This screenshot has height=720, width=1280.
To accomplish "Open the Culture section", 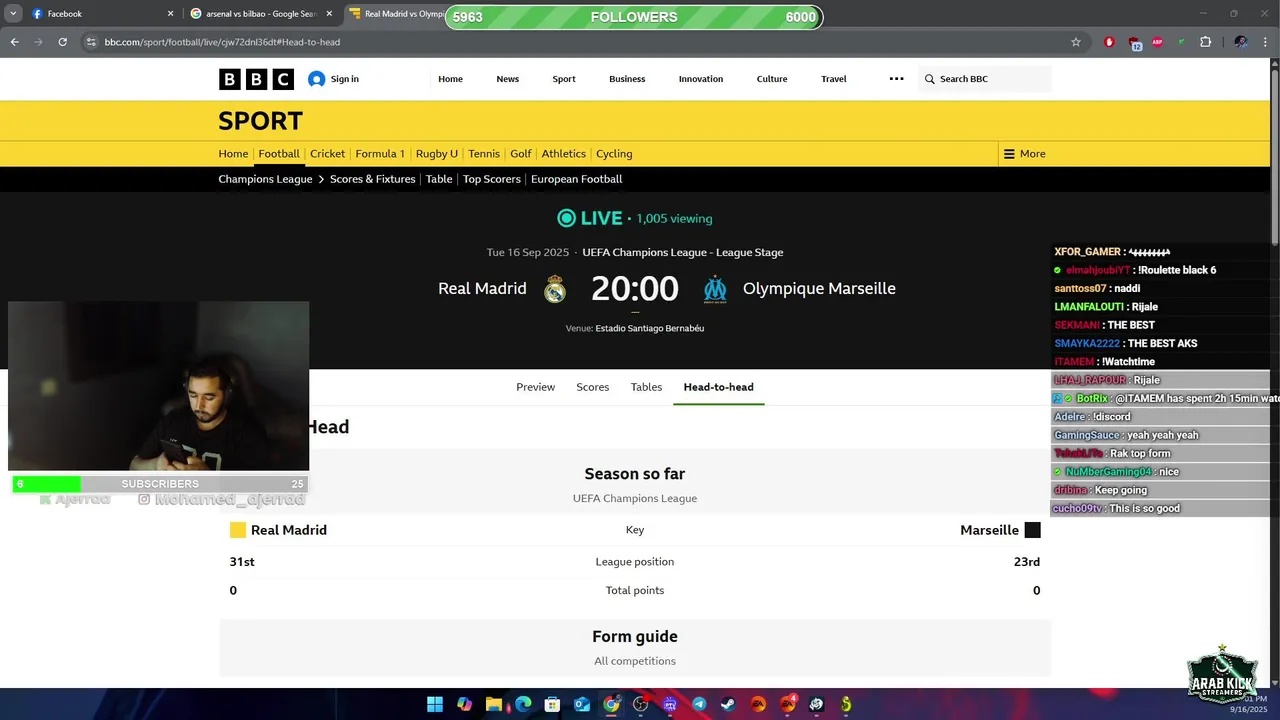I will point(772,79).
